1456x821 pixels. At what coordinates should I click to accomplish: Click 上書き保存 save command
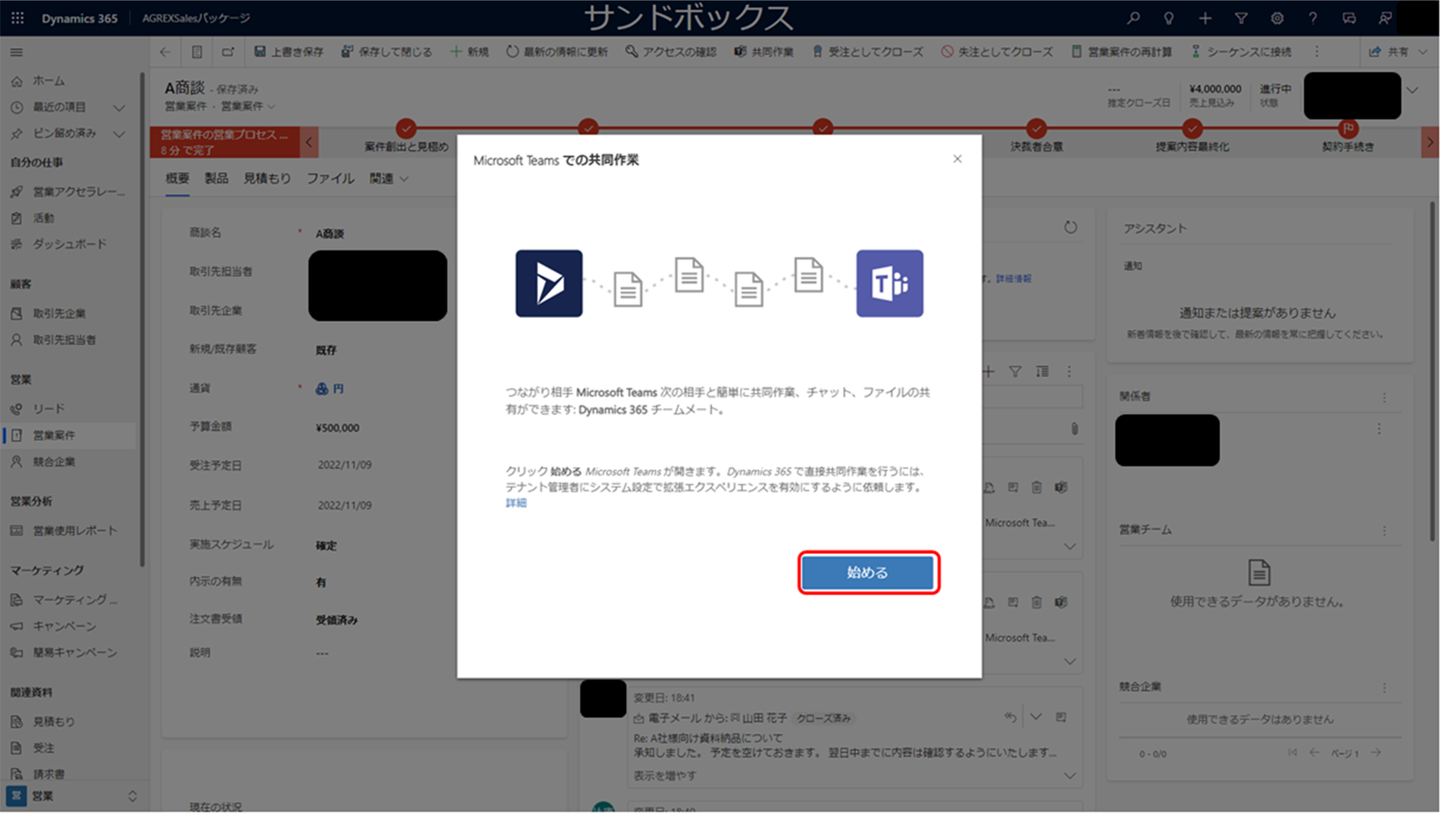tap(289, 52)
